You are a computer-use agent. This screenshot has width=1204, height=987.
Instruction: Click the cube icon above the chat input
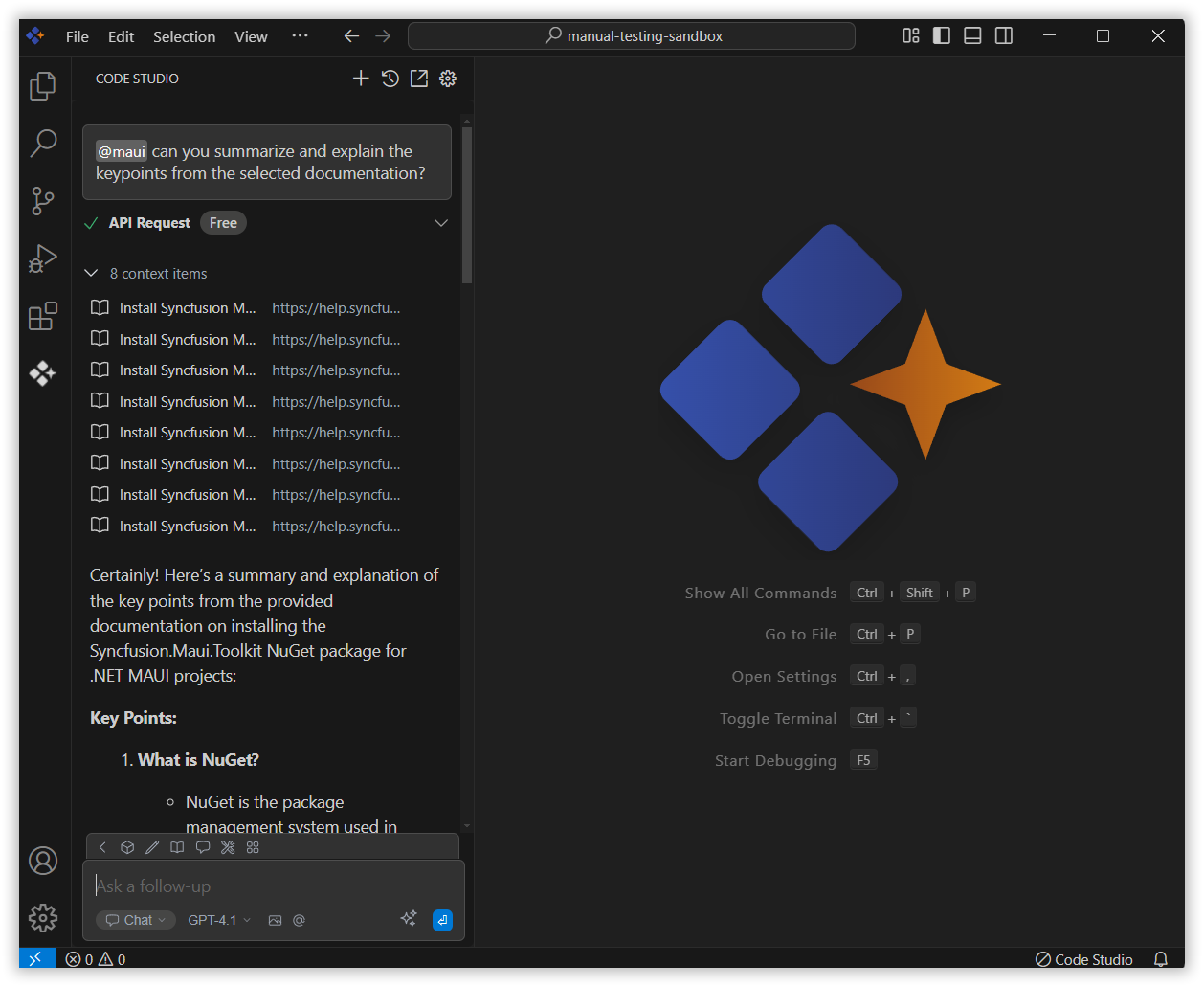[127, 847]
